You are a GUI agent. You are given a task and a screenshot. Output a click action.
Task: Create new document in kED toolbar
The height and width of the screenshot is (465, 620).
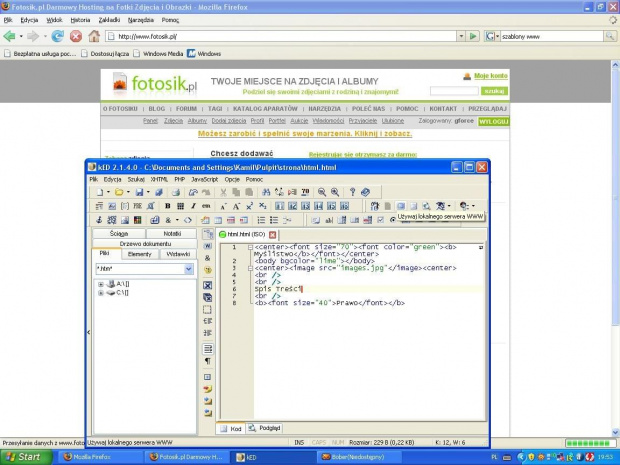tap(100, 192)
